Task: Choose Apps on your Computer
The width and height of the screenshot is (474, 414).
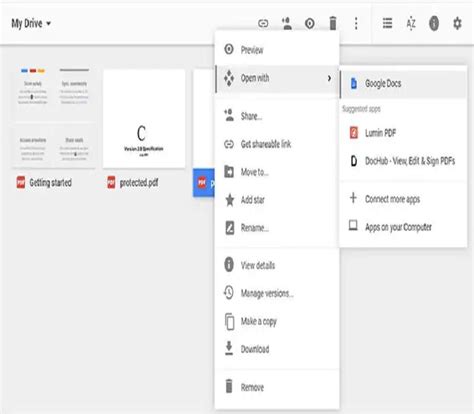Action: [403, 227]
